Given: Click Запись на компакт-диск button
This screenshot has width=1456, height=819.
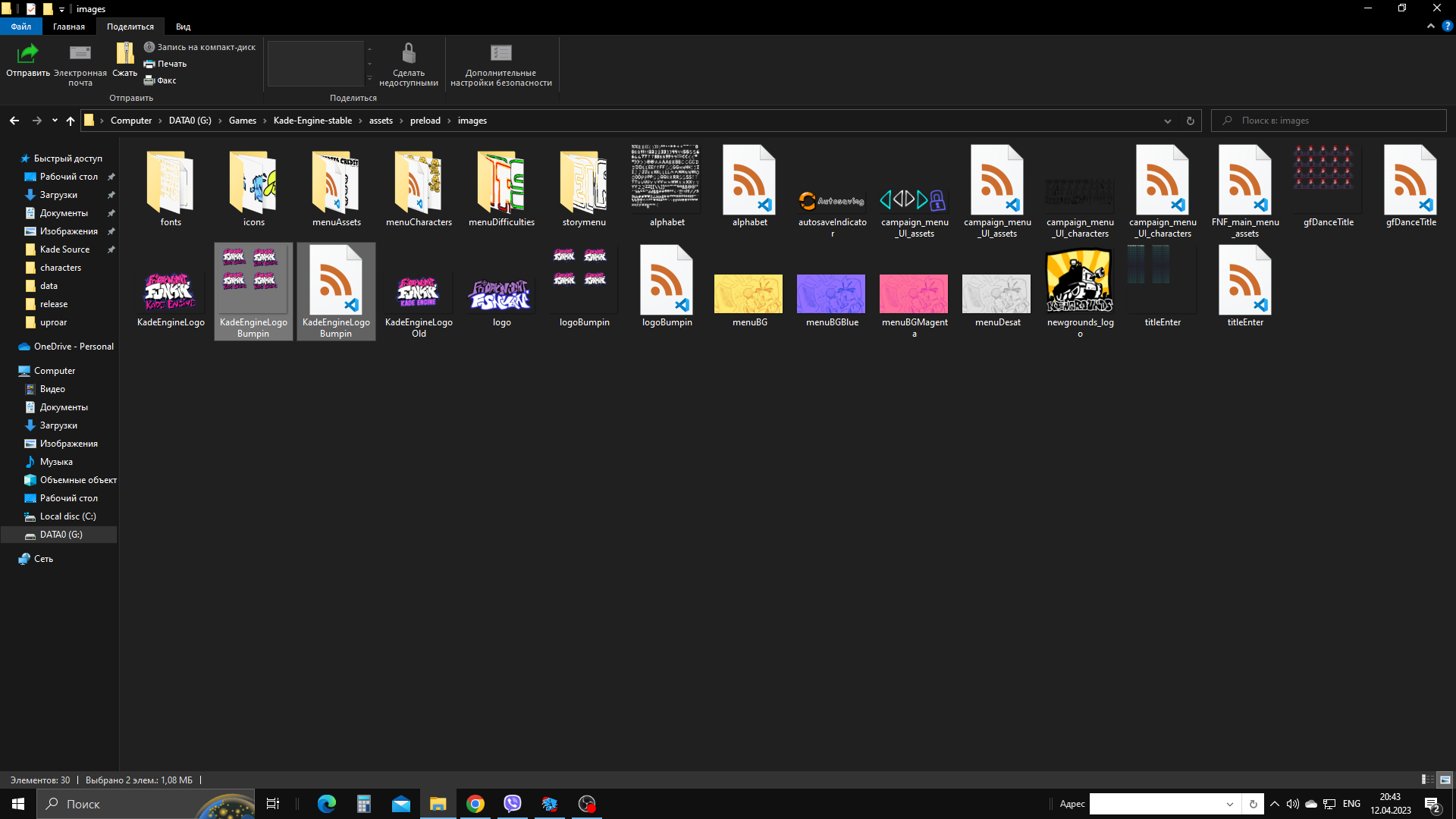Looking at the screenshot, I should coord(200,47).
